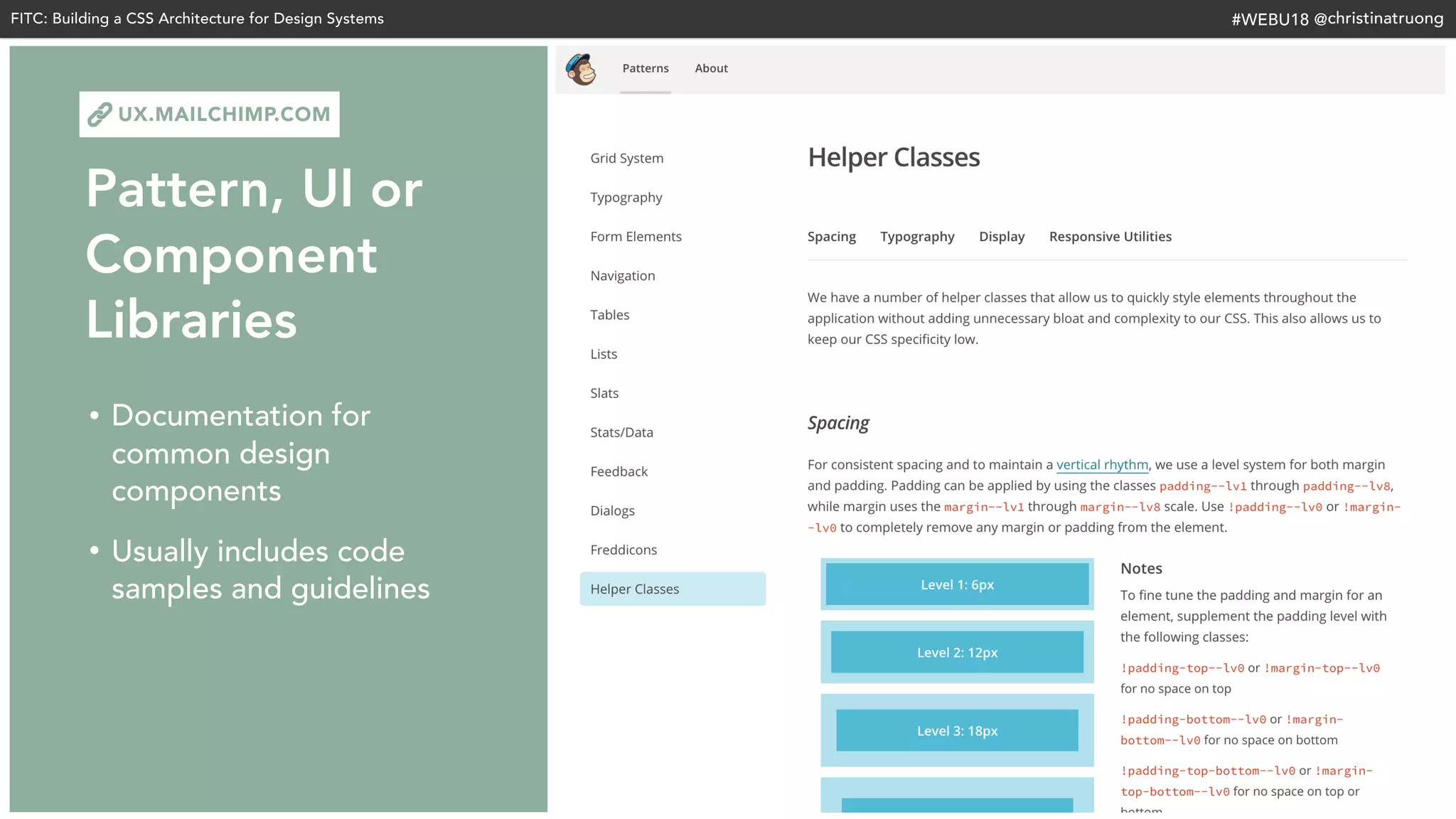
Task: Open the About navigation tab
Action: click(711, 68)
